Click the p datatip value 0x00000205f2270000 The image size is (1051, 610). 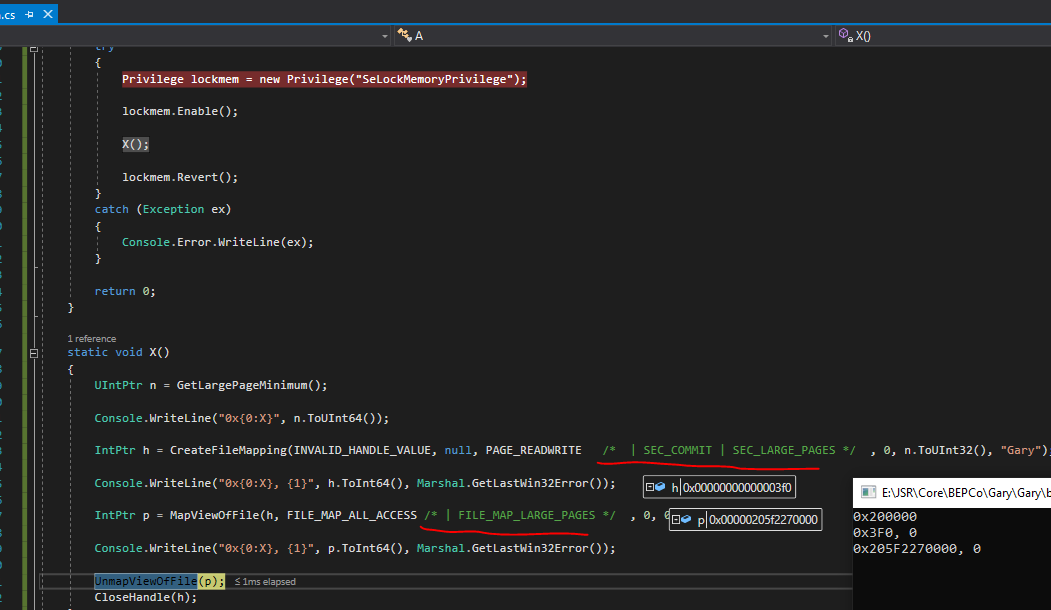[x=763, y=520]
